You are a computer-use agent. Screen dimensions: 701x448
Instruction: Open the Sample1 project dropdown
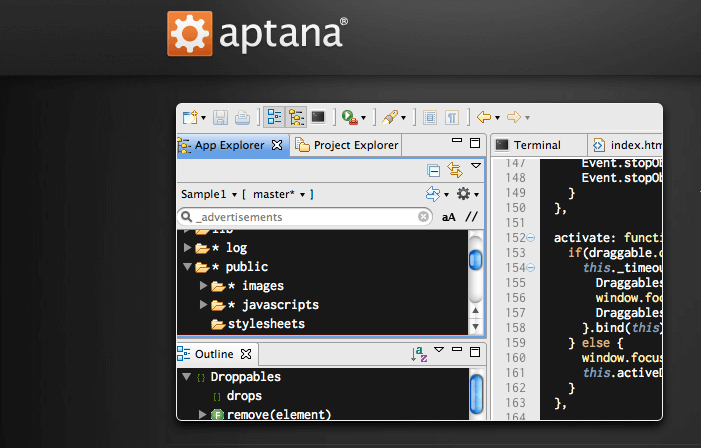click(x=209, y=194)
